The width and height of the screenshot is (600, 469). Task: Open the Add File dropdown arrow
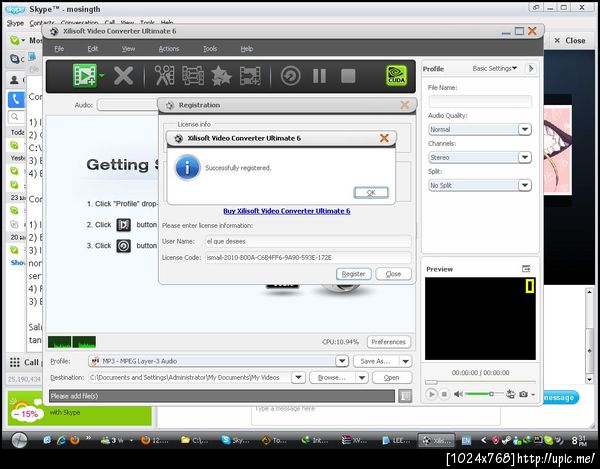[101, 75]
